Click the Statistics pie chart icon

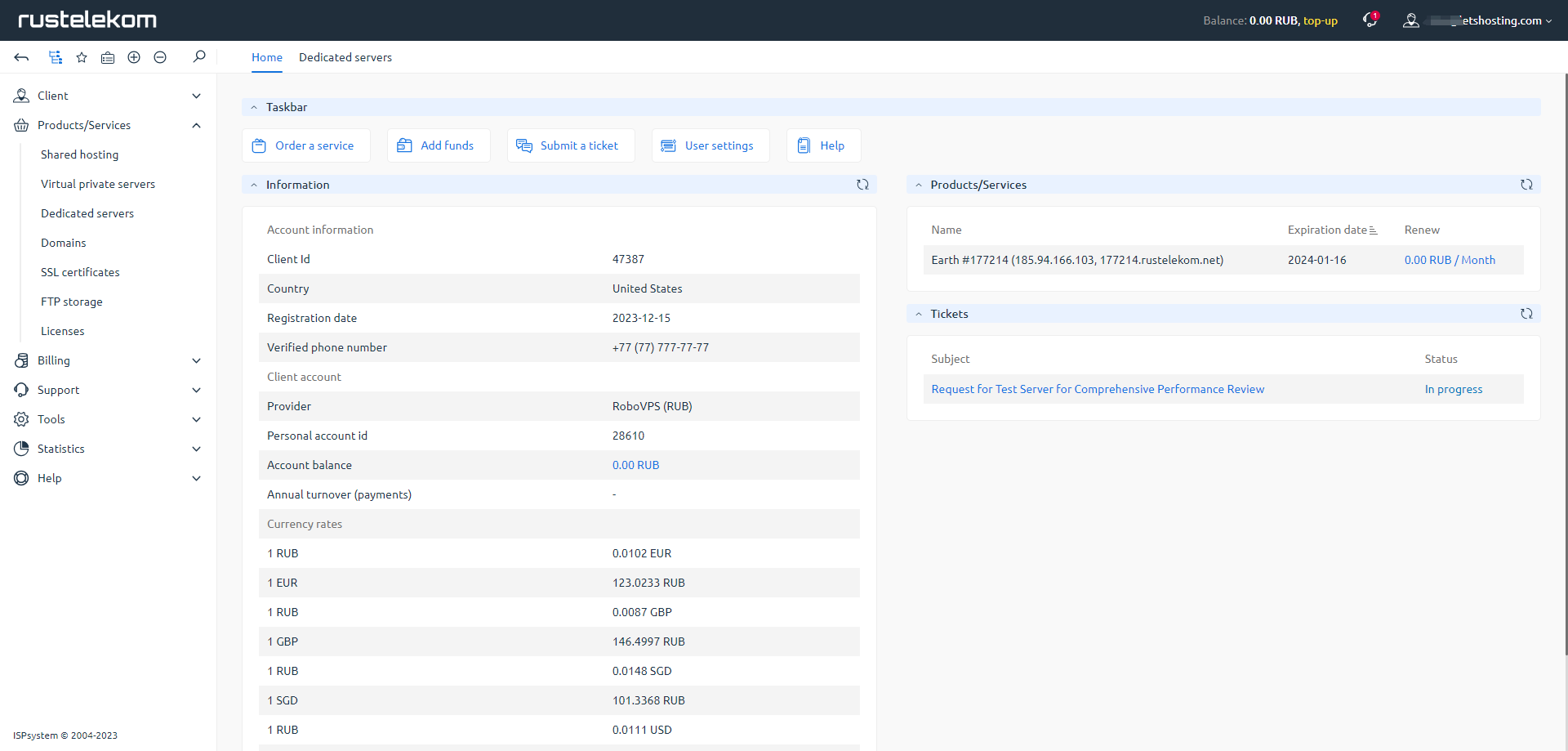[x=21, y=449]
